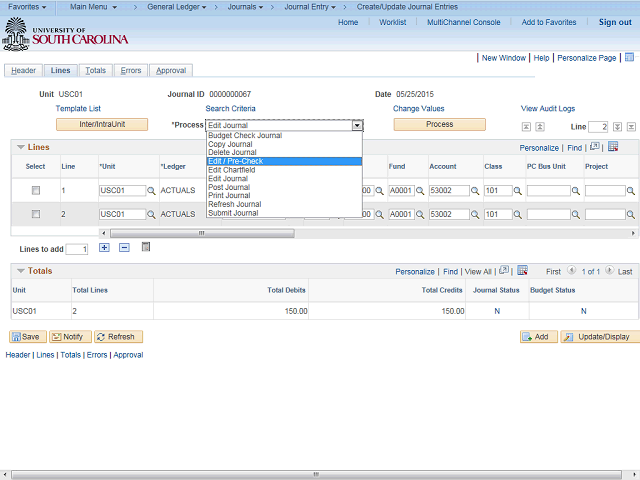640x480 pixels.
Task: Select the checkbox for line 1
Action: 36,190
